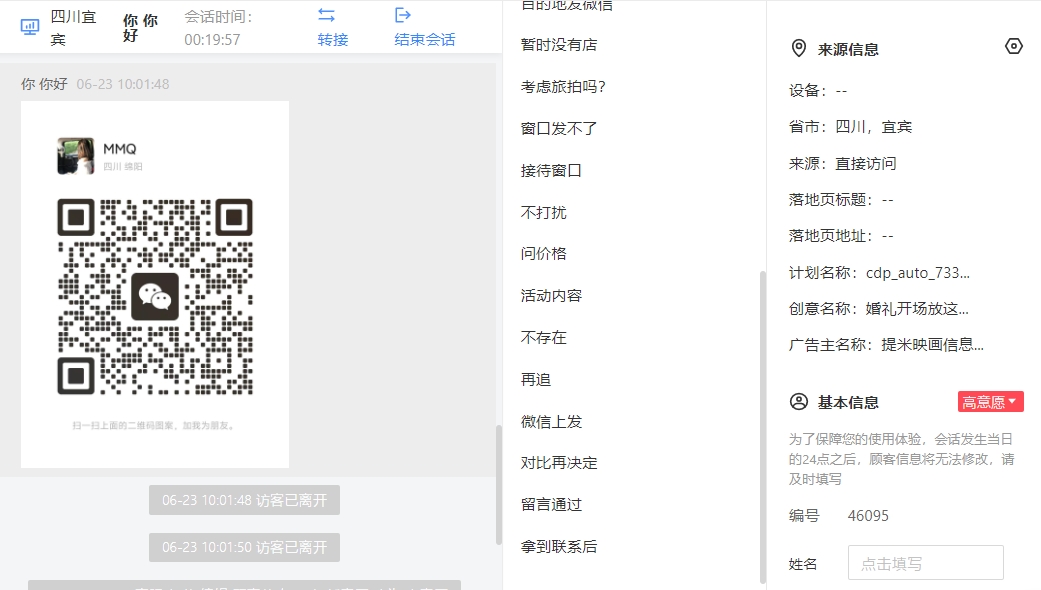Select quick reply 留言通过

[x=551, y=504]
